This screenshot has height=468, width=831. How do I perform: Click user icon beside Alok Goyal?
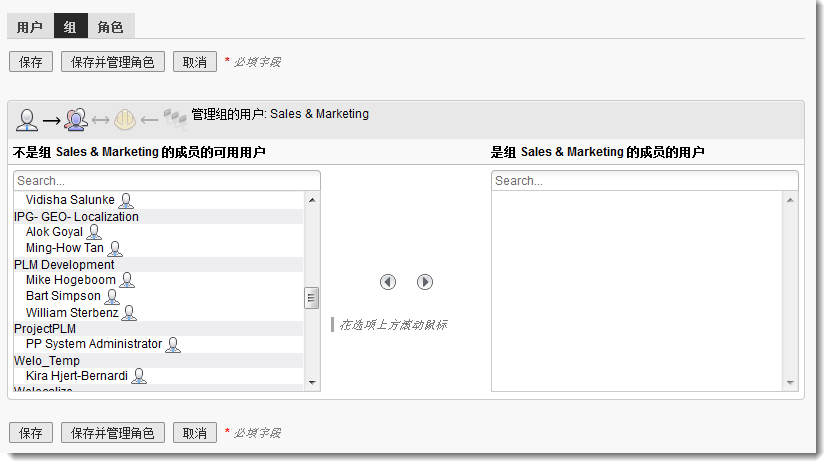pyautogui.click(x=94, y=232)
